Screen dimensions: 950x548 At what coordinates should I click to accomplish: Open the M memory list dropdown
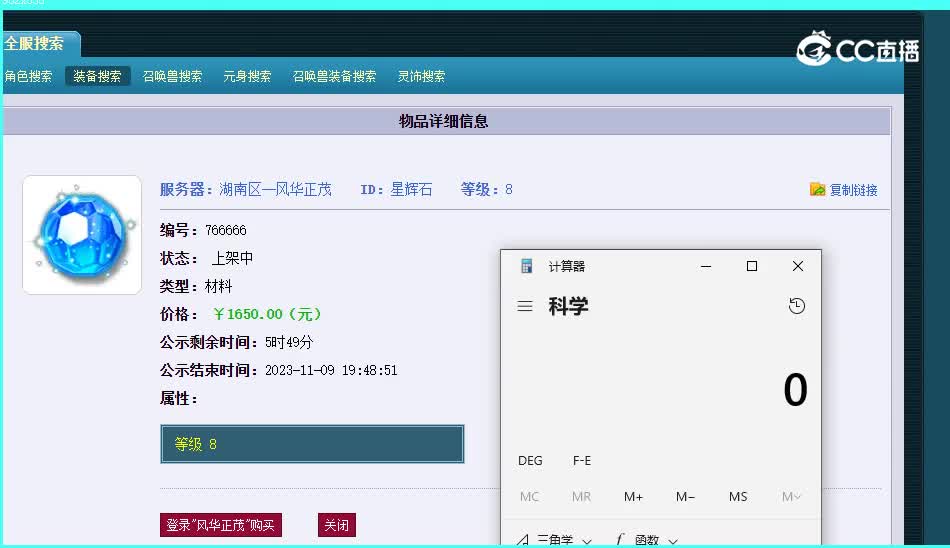pyautogui.click(x=790, y=497)
